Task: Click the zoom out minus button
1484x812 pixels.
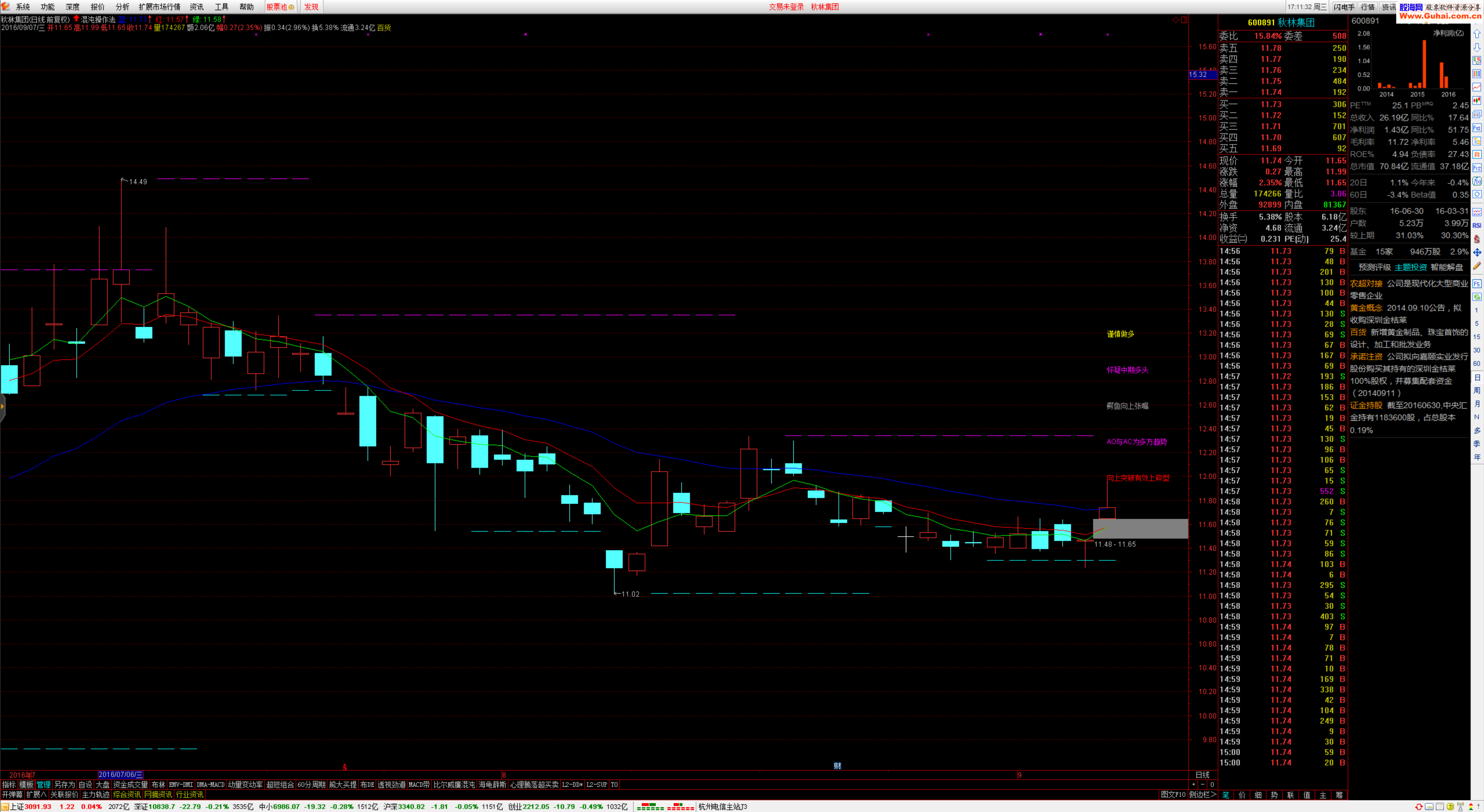Action: point(1202,784)
